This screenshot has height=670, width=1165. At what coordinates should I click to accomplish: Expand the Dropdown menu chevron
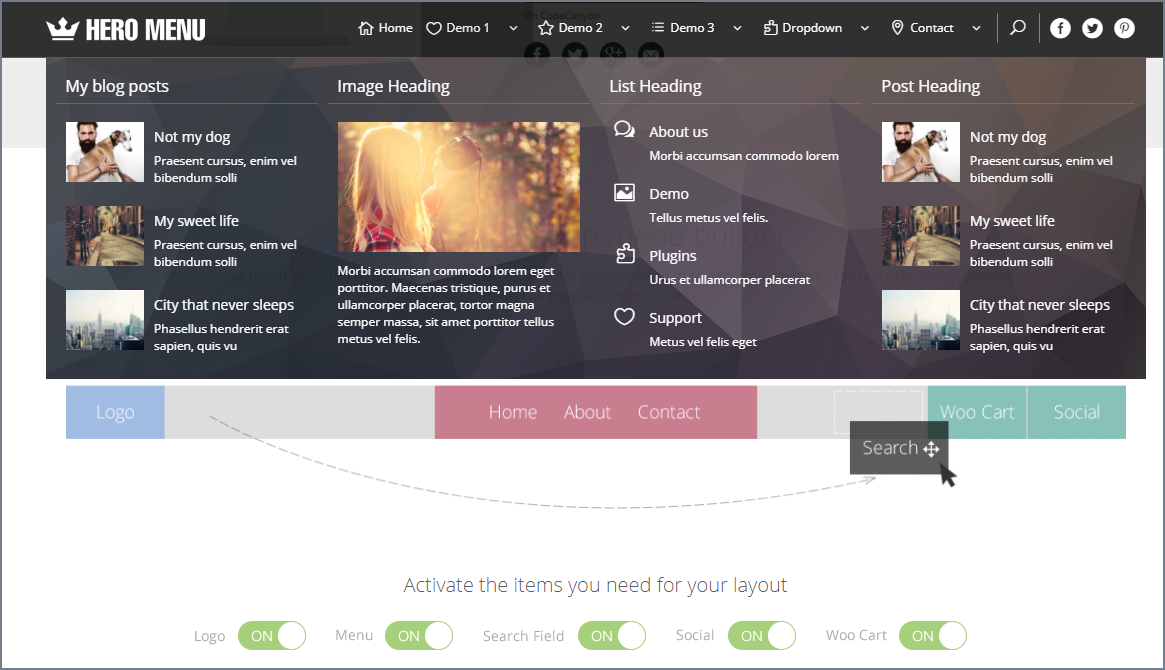[865, 28]
